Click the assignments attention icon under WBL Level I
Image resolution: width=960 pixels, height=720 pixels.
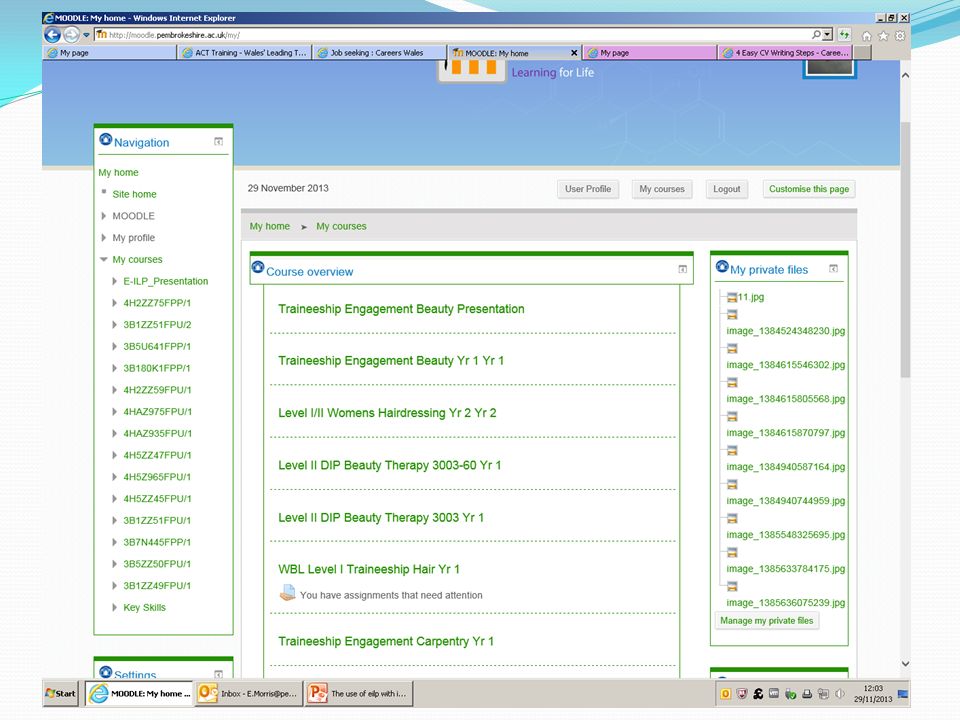click(x=287, y=593)
